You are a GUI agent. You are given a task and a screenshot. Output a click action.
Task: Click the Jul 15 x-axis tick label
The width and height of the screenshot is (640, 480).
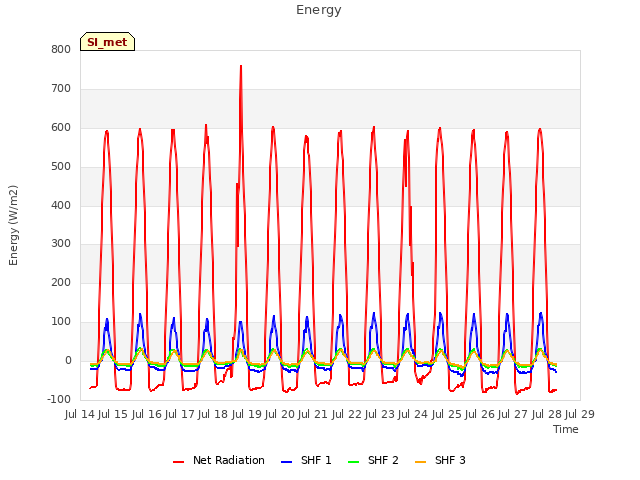(113, 414)
